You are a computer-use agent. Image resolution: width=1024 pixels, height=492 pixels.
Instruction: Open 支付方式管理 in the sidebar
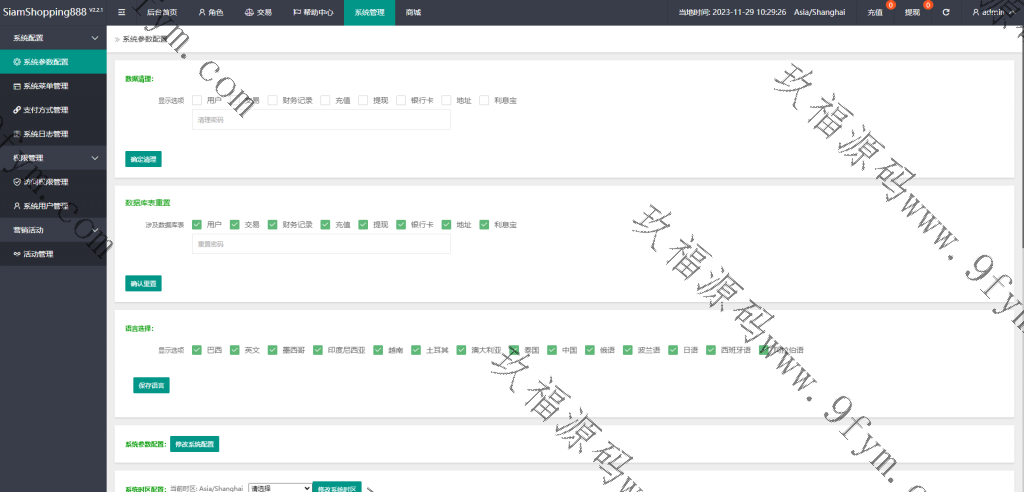(x=45, y=110)
